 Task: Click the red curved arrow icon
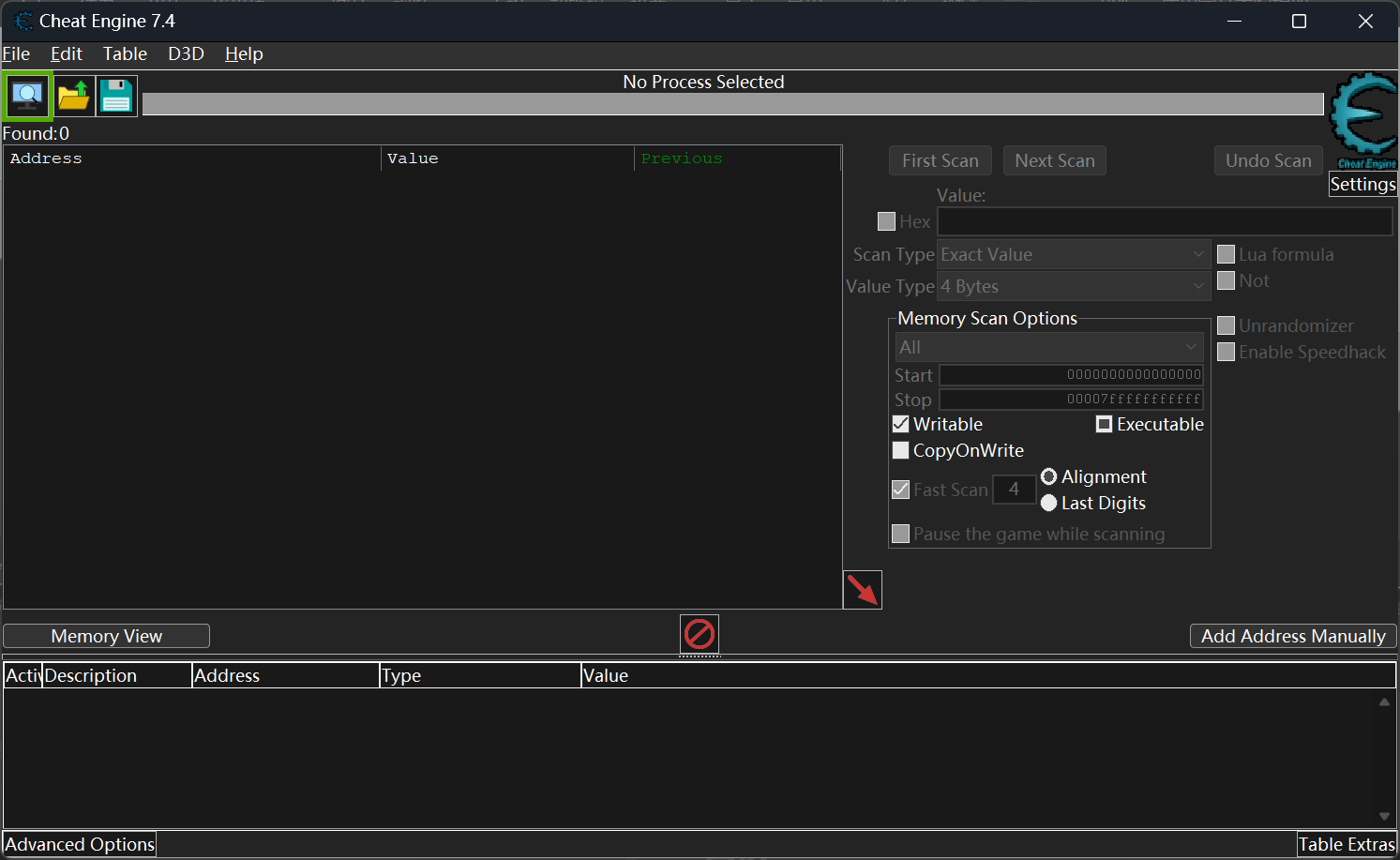pos(862,589)
